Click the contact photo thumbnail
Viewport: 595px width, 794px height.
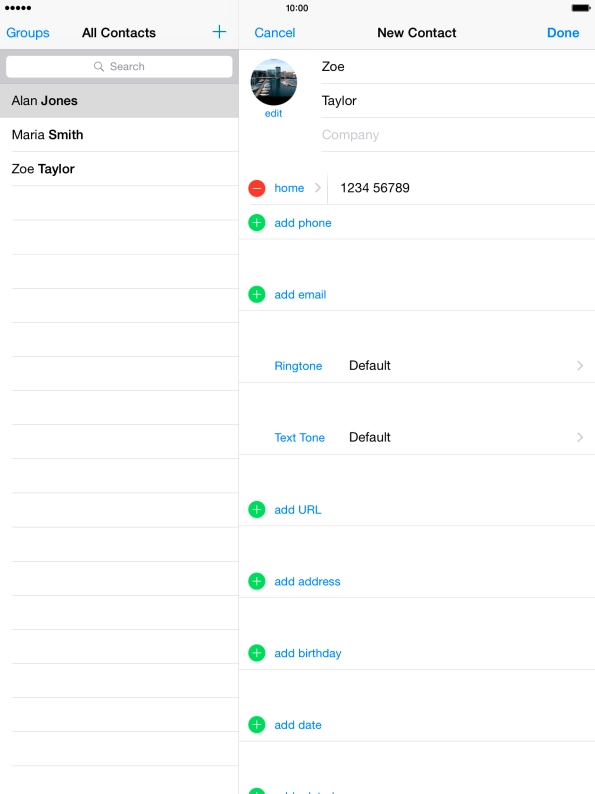click(x=273, y=82)
